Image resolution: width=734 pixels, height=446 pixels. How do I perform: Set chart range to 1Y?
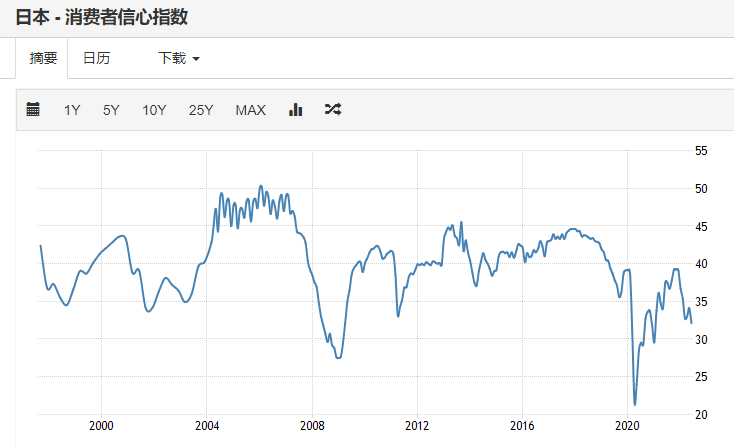click(72, 110)
